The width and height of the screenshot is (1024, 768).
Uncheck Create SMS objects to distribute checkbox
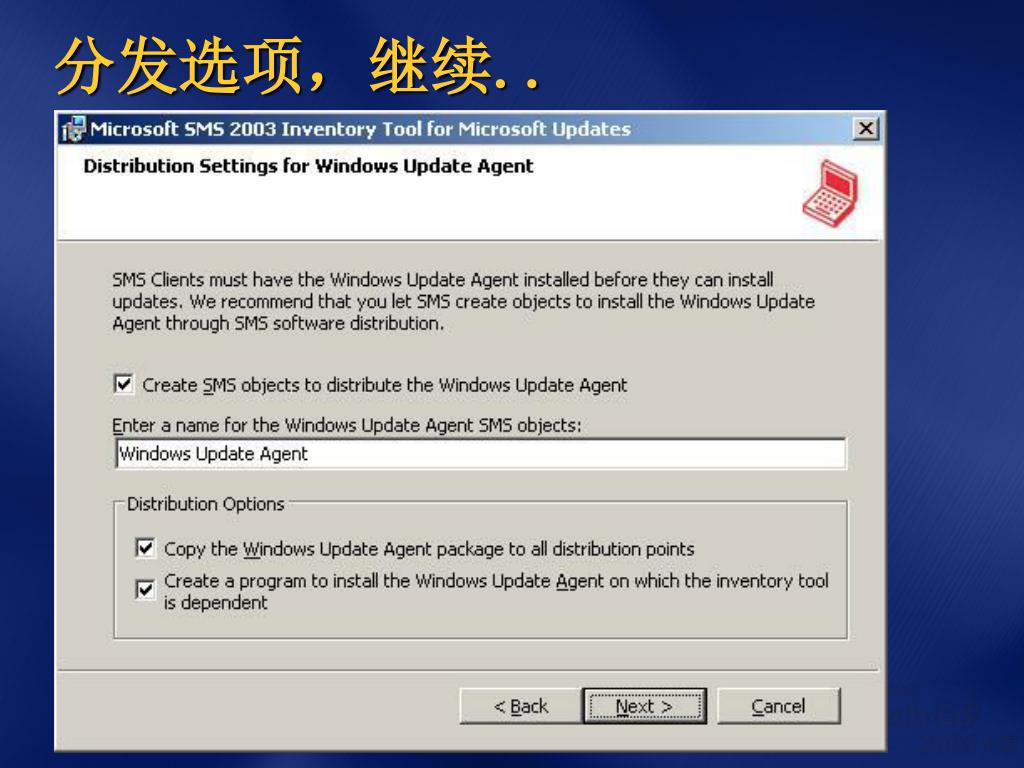[123, 384]
